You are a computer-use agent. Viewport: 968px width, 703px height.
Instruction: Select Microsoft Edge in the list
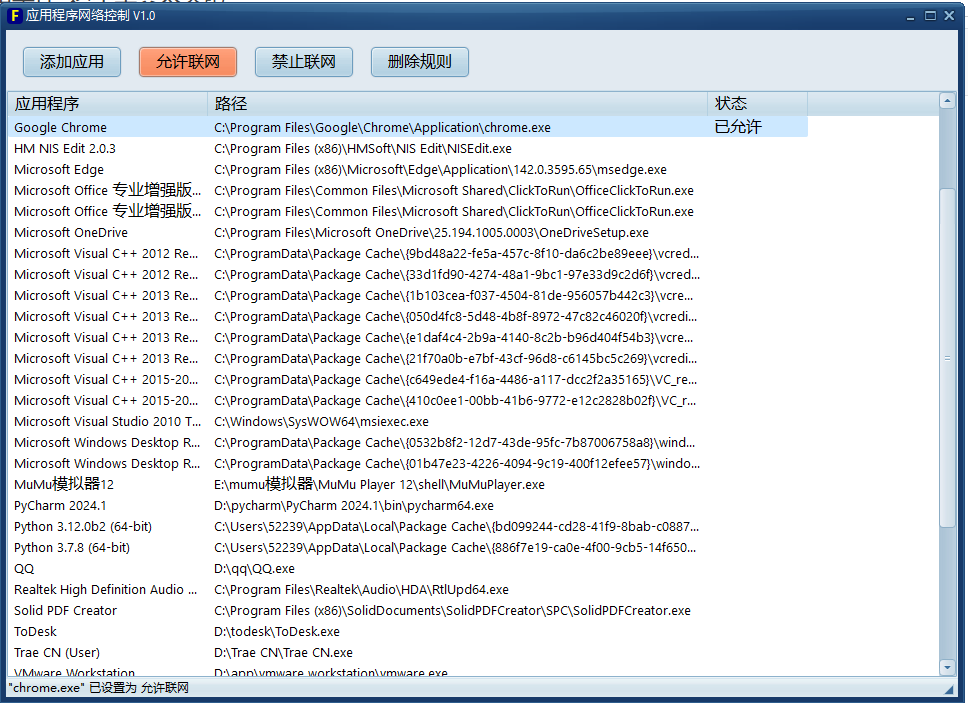pos(59,170)
